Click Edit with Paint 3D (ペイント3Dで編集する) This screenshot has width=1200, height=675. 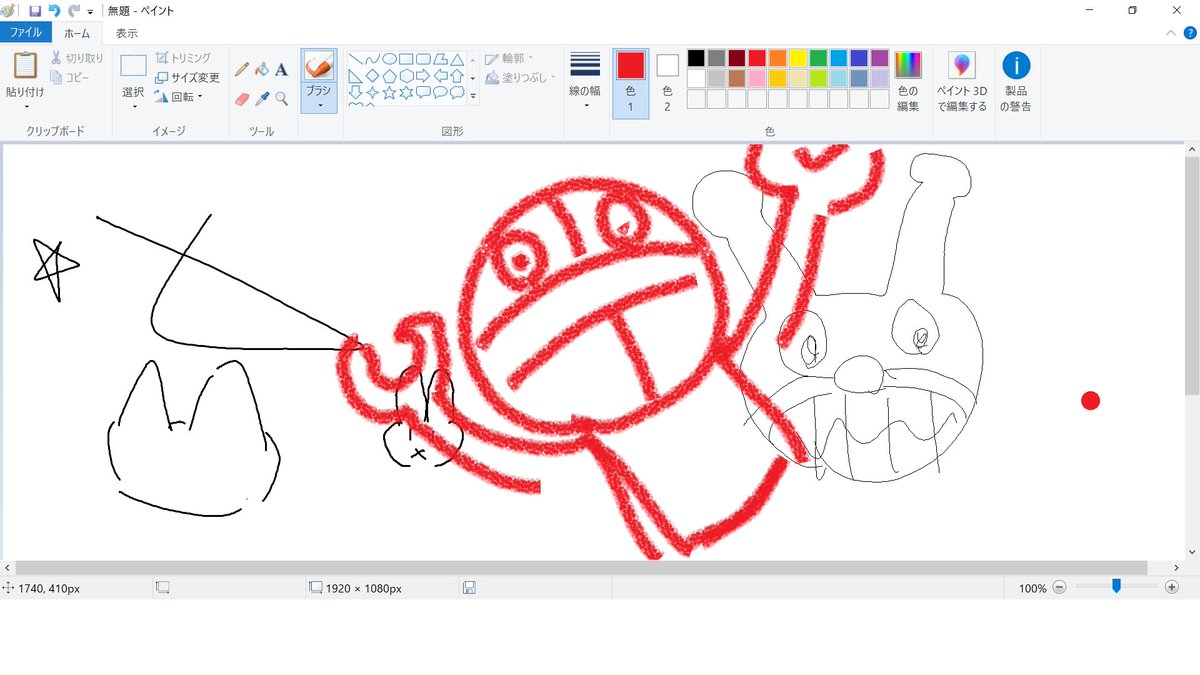pyautogui.click(x=962, y=81)
